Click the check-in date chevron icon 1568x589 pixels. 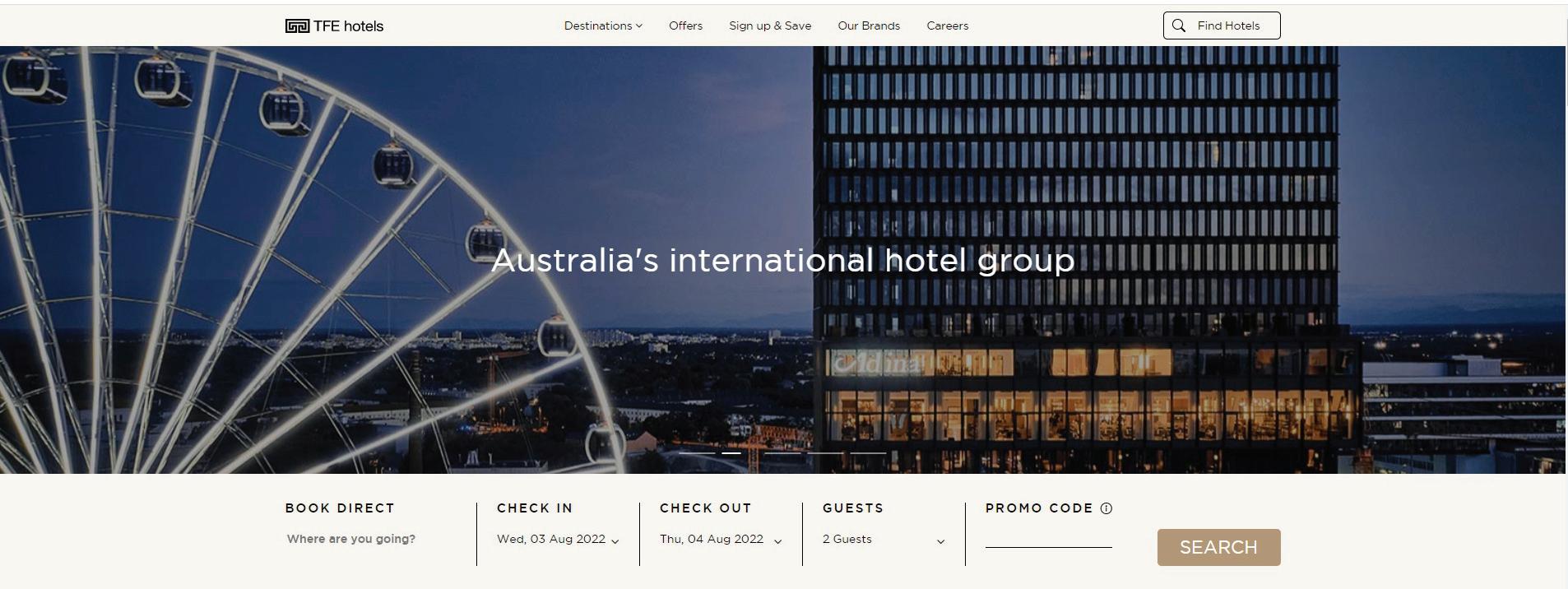click(615, 541)
